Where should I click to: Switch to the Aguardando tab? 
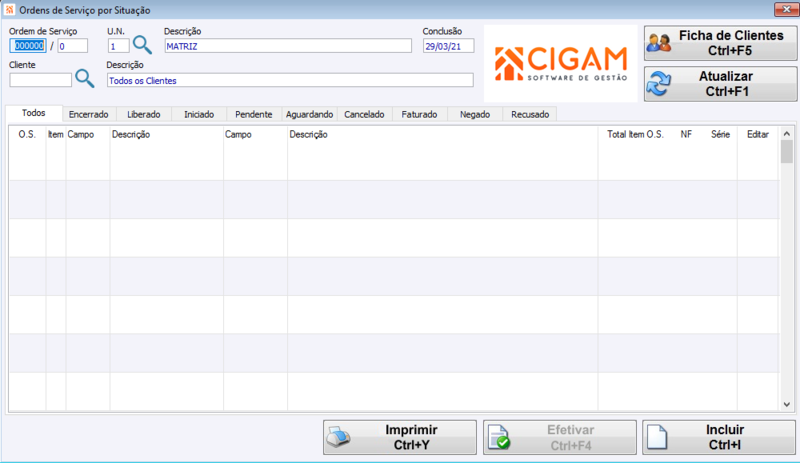[309, 114]
